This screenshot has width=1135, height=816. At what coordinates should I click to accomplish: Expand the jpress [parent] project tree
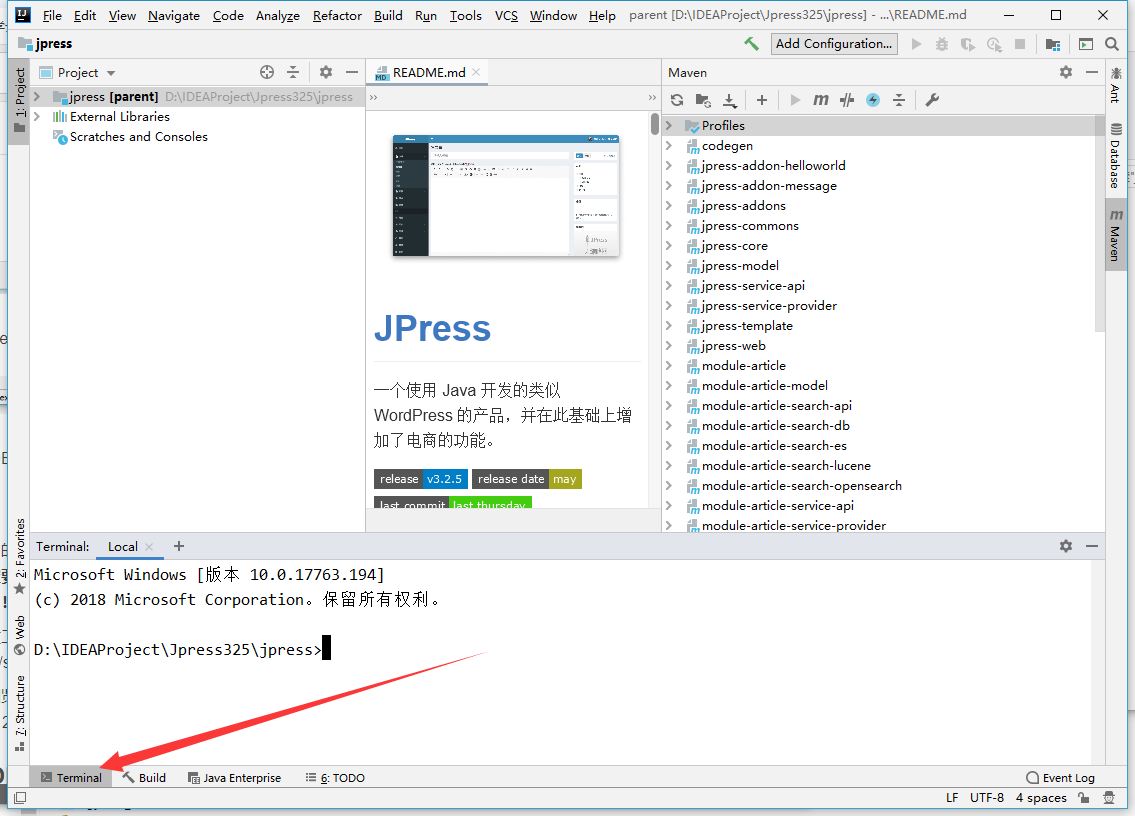tap(35, 97)
